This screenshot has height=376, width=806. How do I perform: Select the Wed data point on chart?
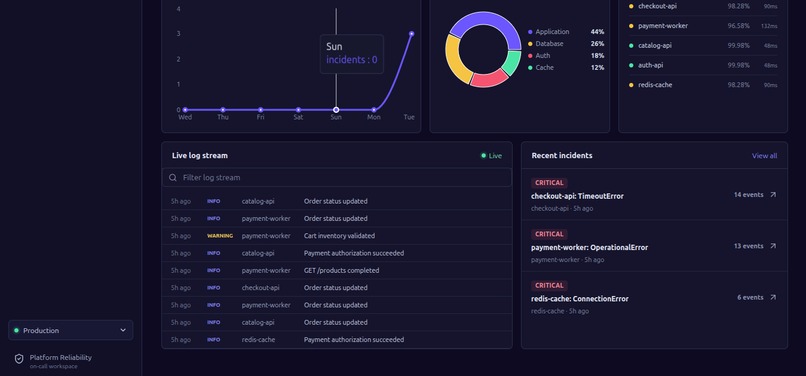pos(185,110)
